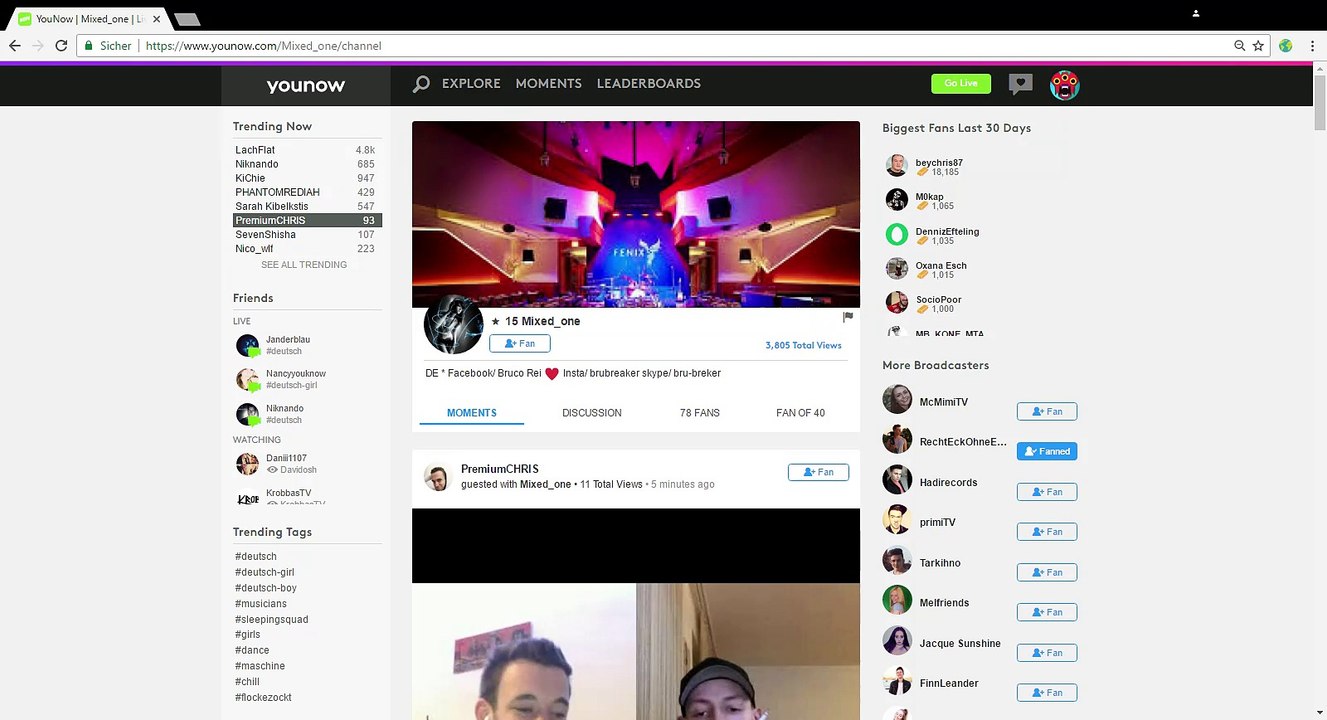The image size is (1327, 720).
Task: Play the PremiumCHRIS moment video
Action: (636, 614)
